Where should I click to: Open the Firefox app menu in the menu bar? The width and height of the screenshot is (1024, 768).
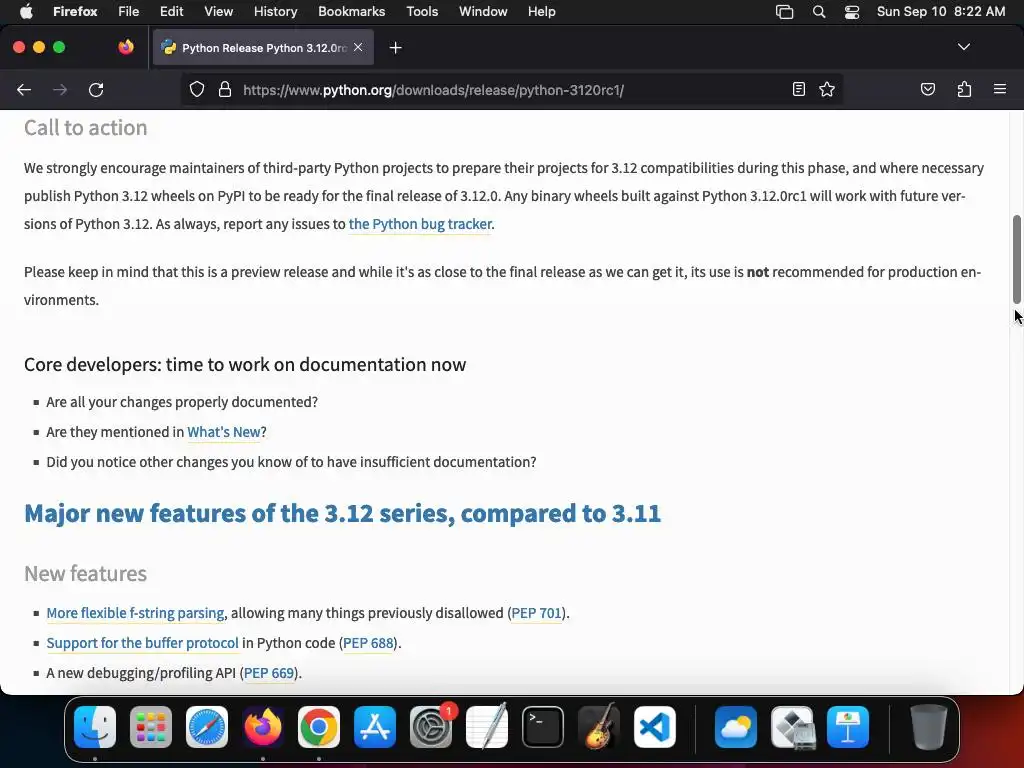(75, 12)
